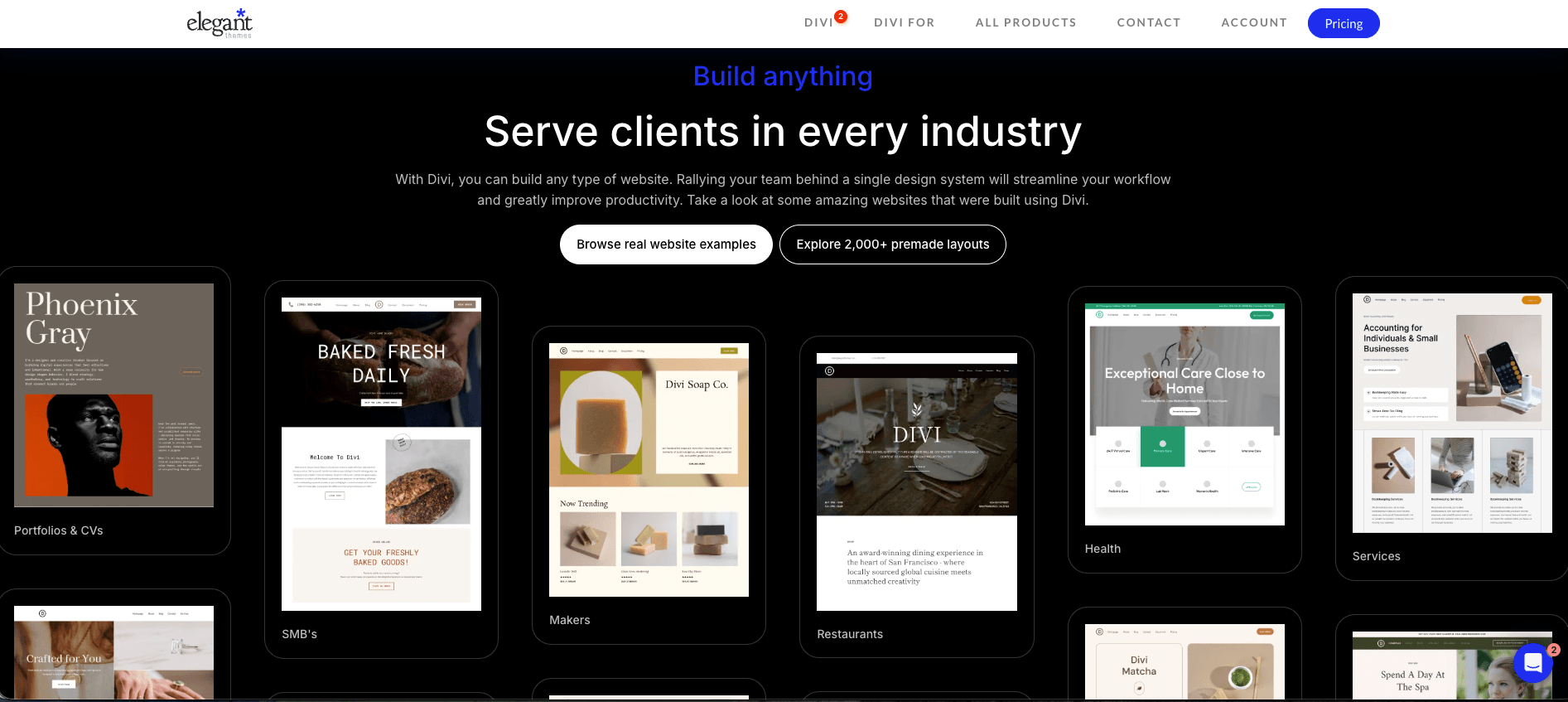This screenshot has height=702, width=1568.
Task: Open the DIVI menu
Action: [818, 22]
